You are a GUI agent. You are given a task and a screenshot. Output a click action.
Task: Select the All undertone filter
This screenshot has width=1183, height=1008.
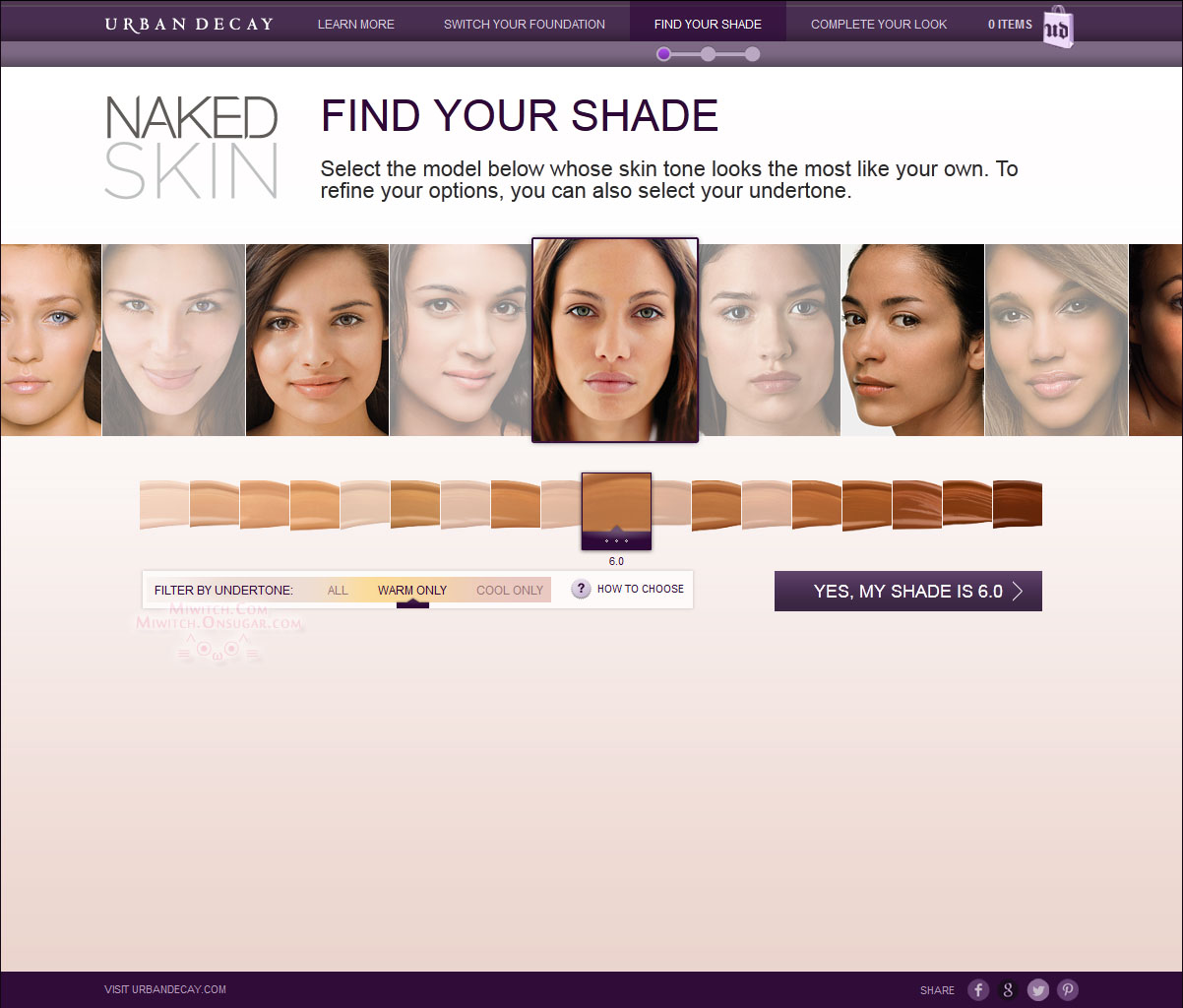(338, 591)
